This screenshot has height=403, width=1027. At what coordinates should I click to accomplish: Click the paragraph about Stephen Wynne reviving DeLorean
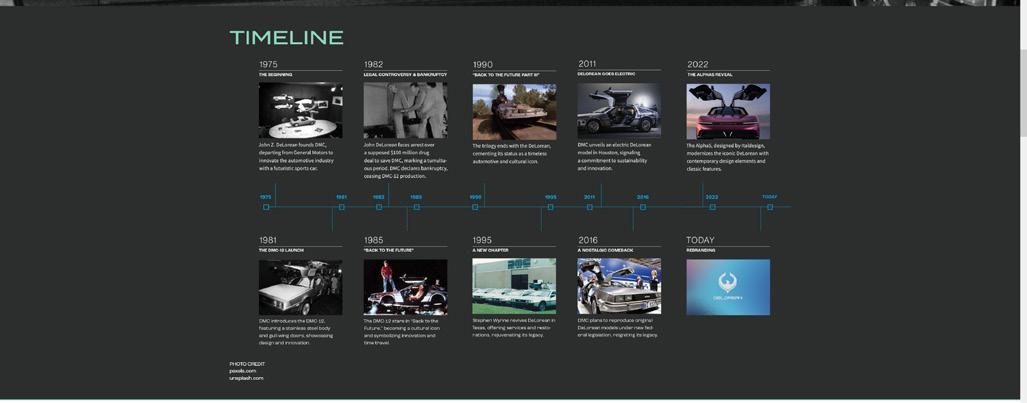(x=514, y=328)
